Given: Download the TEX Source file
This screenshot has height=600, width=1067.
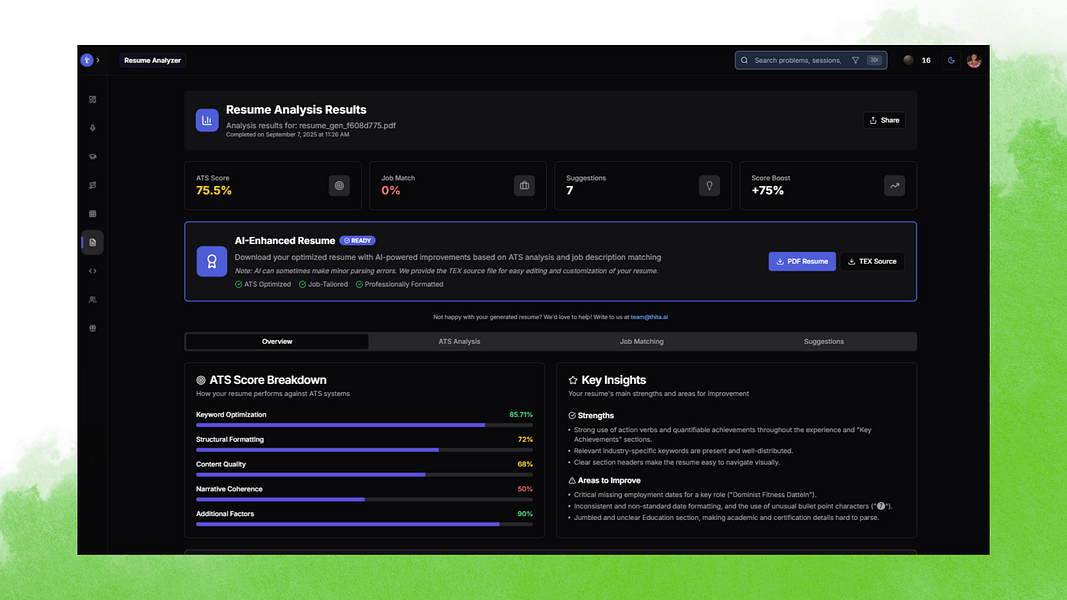Looking at the screenshot, I should 872,261.
